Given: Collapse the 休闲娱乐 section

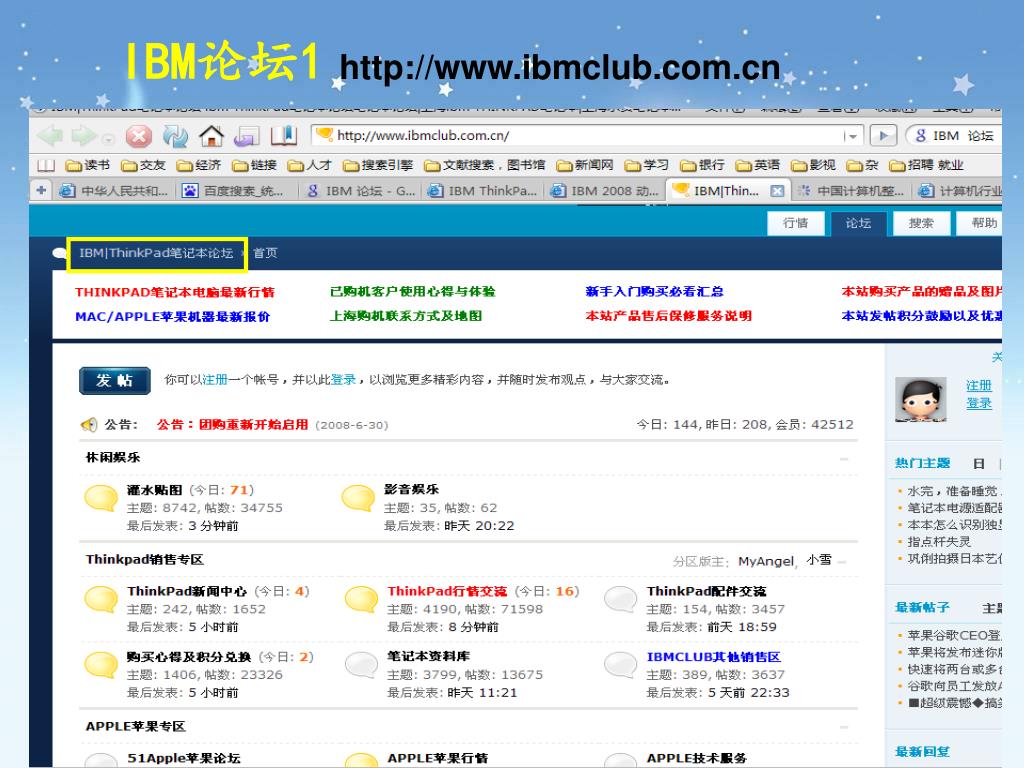Looking at the screenshot, I should pyautogui.click(x=844, y=459).
